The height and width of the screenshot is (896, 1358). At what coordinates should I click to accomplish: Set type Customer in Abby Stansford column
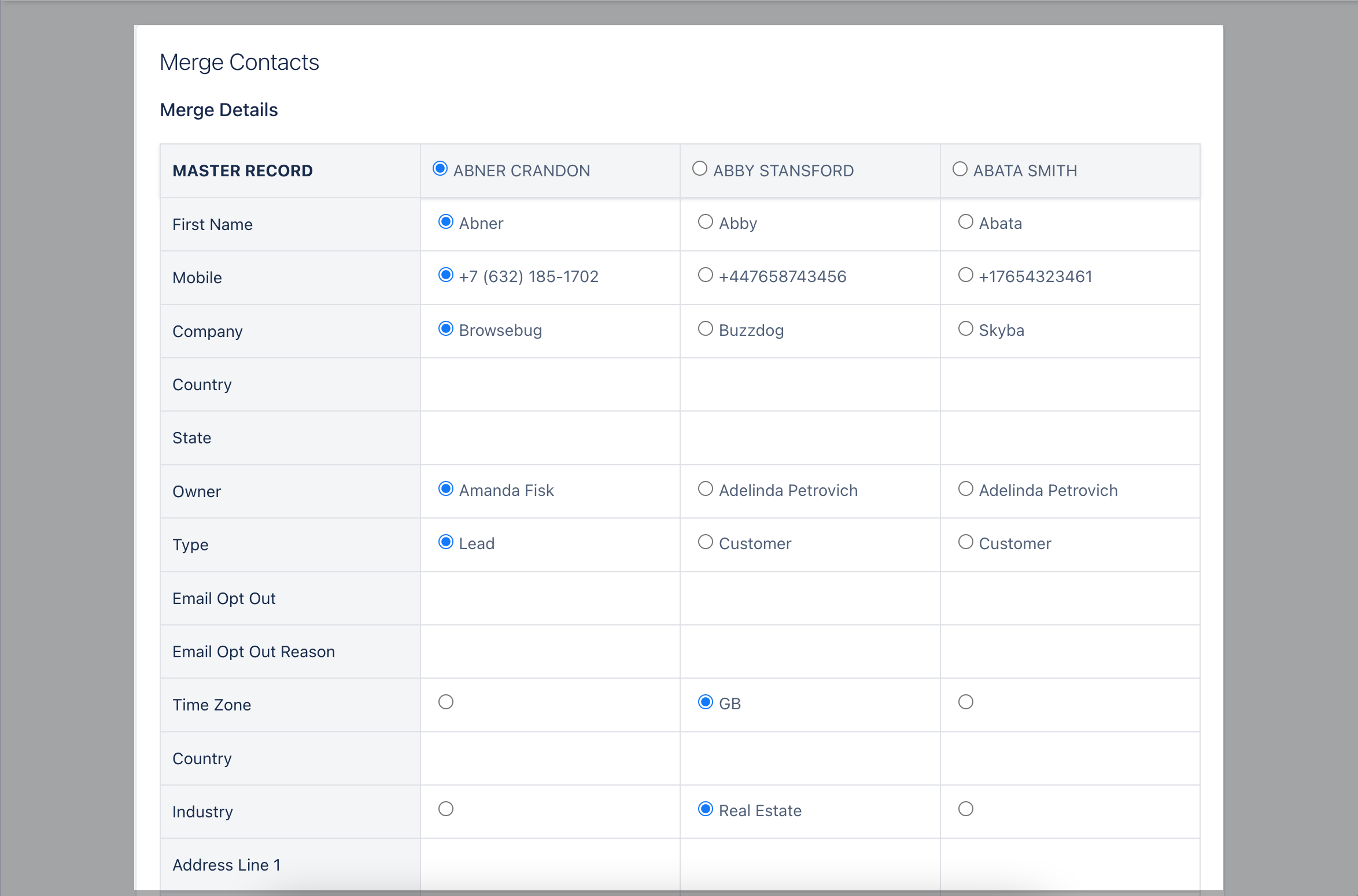tap(706, 542)
